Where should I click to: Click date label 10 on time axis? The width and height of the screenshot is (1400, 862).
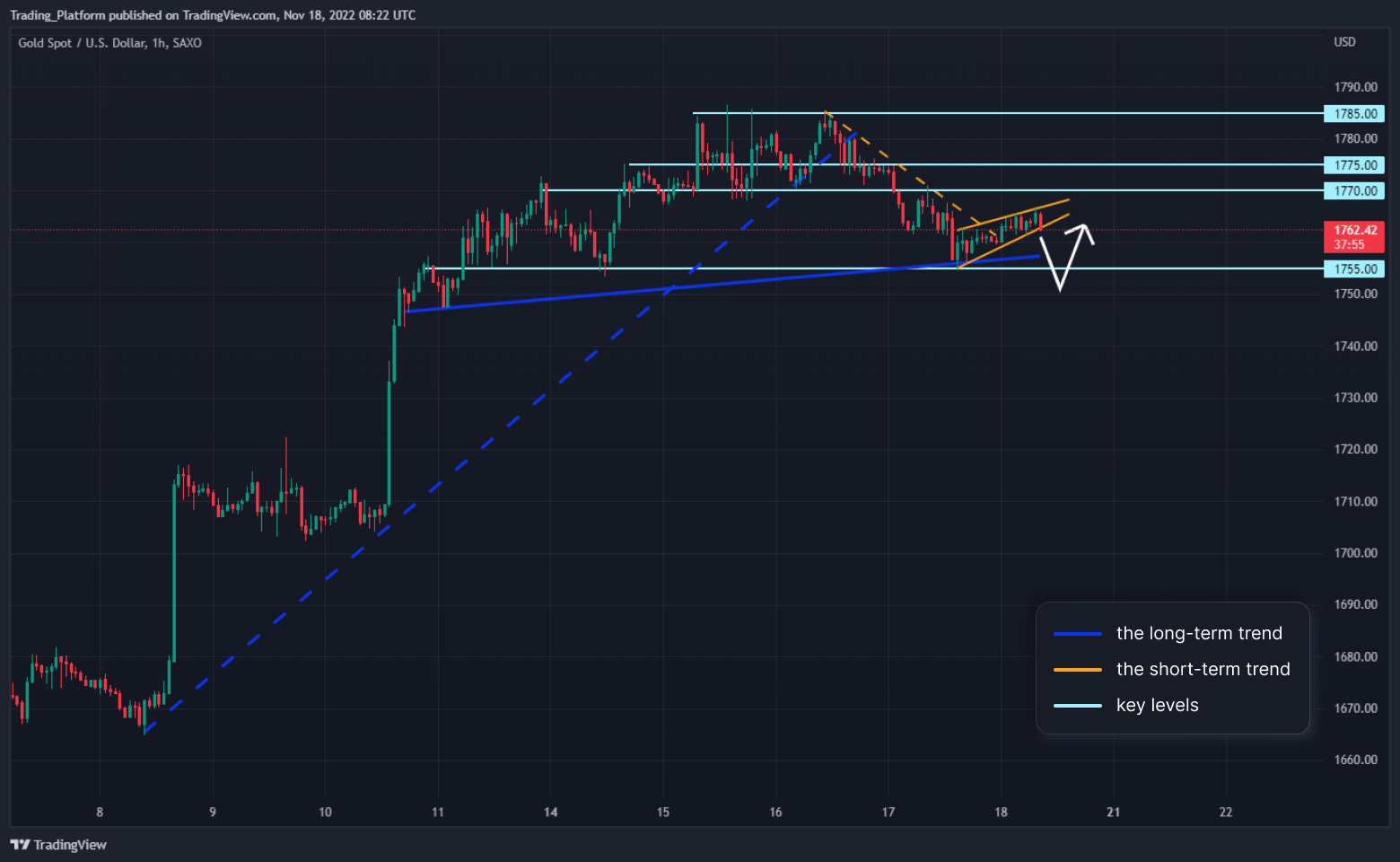[325, 813]
